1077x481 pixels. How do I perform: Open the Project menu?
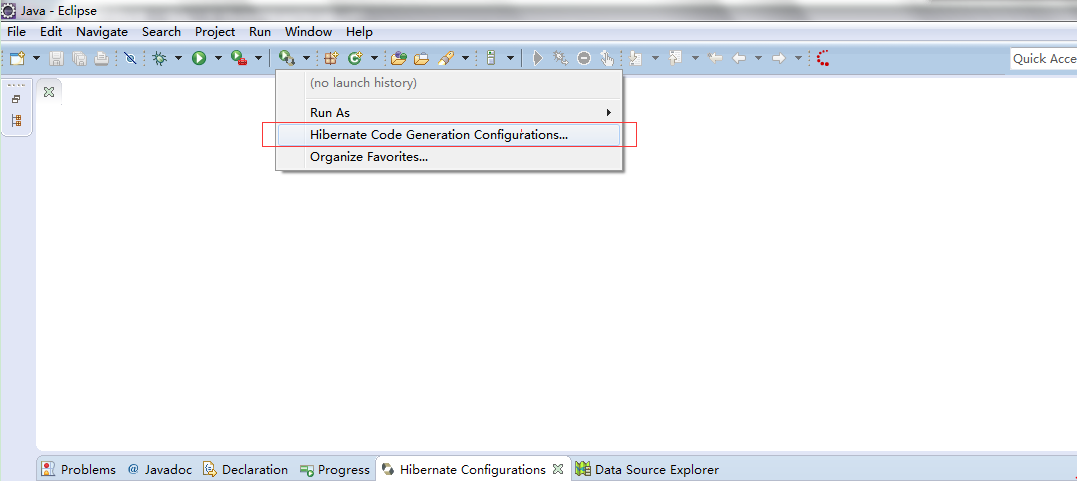click(215, 32)
